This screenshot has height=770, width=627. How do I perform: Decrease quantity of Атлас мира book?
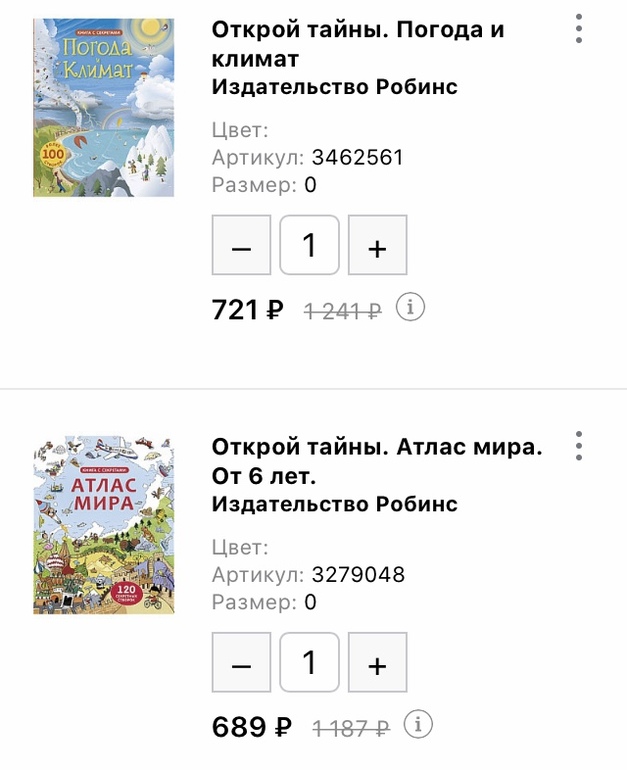pyautogui.click(x=241, y=662)
